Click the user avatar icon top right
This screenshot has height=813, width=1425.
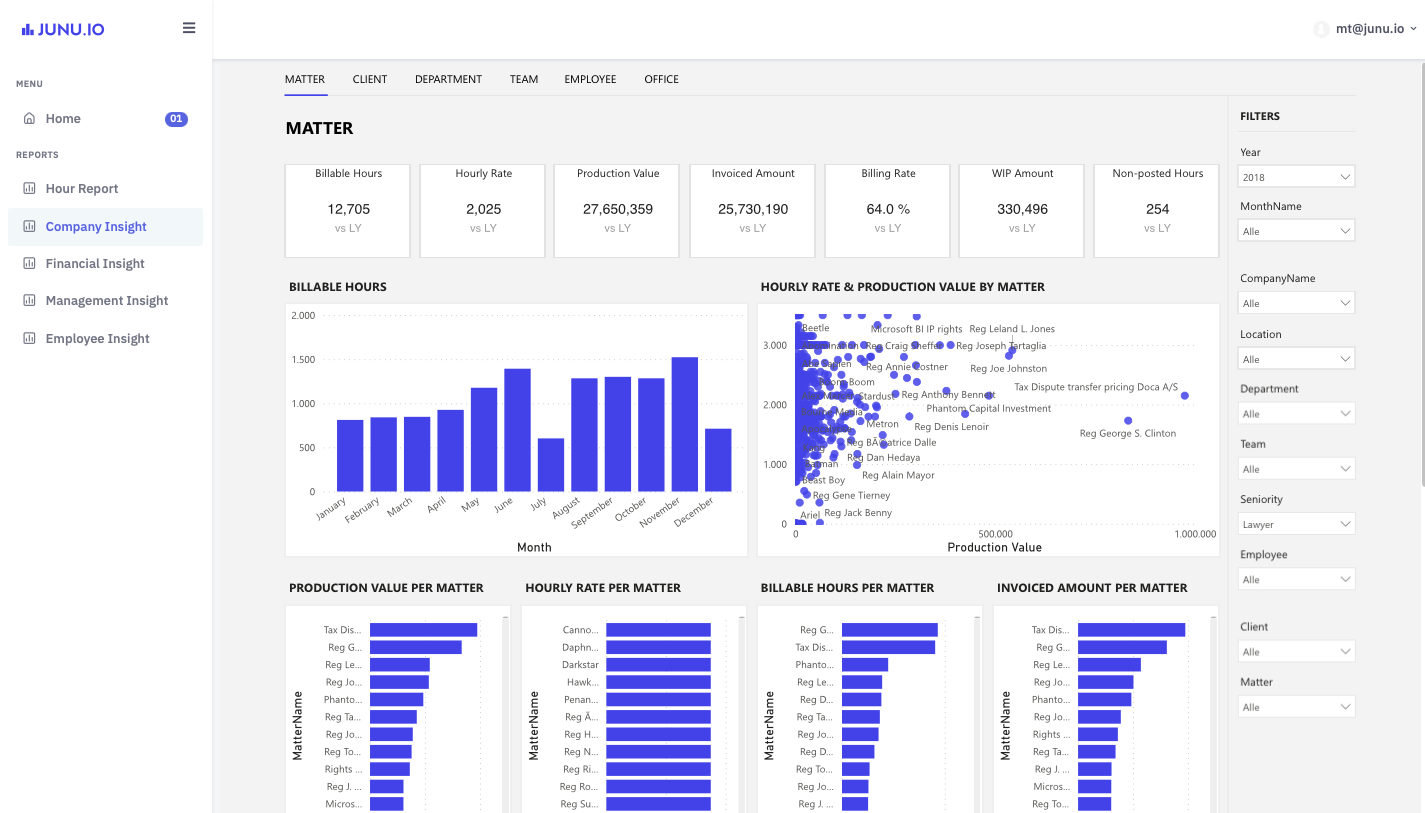click(x=1319, y=29)
